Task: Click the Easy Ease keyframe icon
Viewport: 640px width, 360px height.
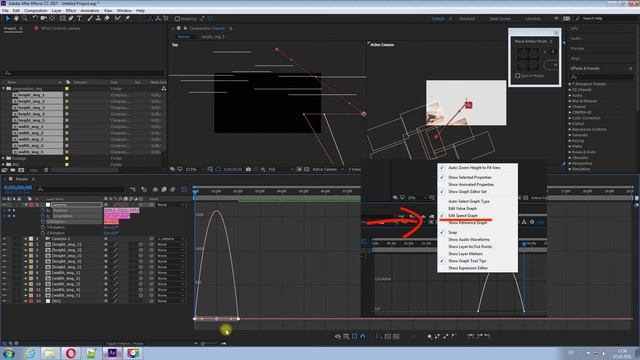Action: coord(471,336)
